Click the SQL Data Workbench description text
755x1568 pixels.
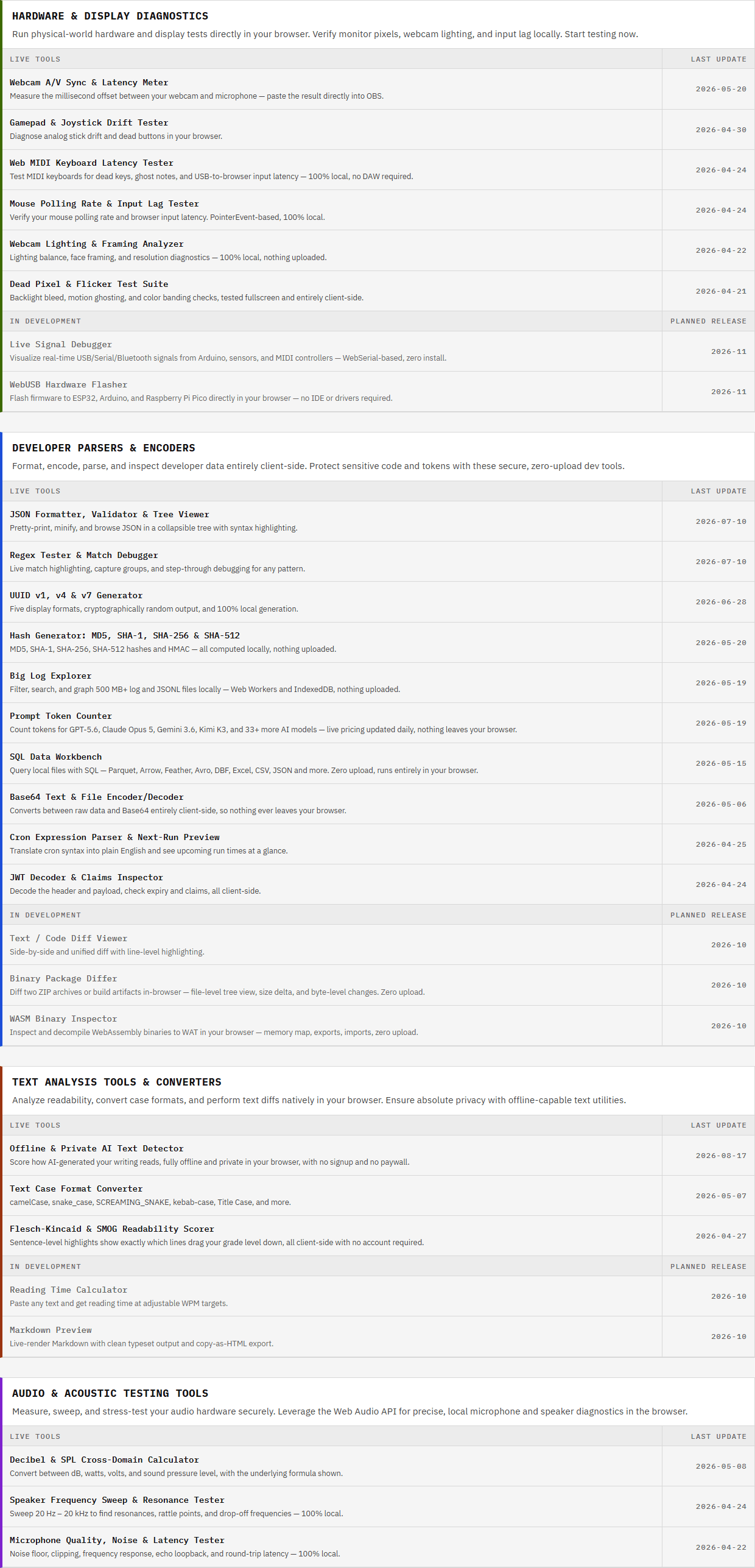pyautogui.click(x=244, y=771)
